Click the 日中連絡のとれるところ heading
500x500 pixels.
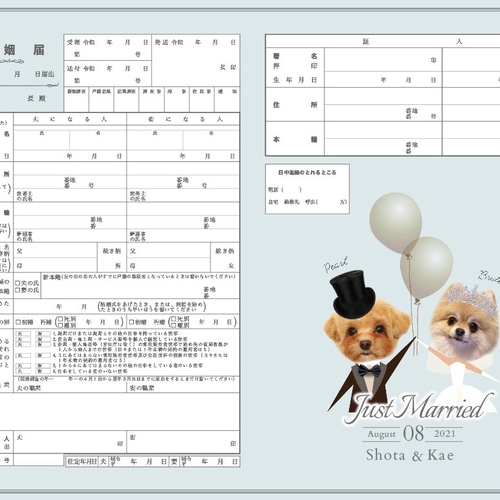[307, 172]
